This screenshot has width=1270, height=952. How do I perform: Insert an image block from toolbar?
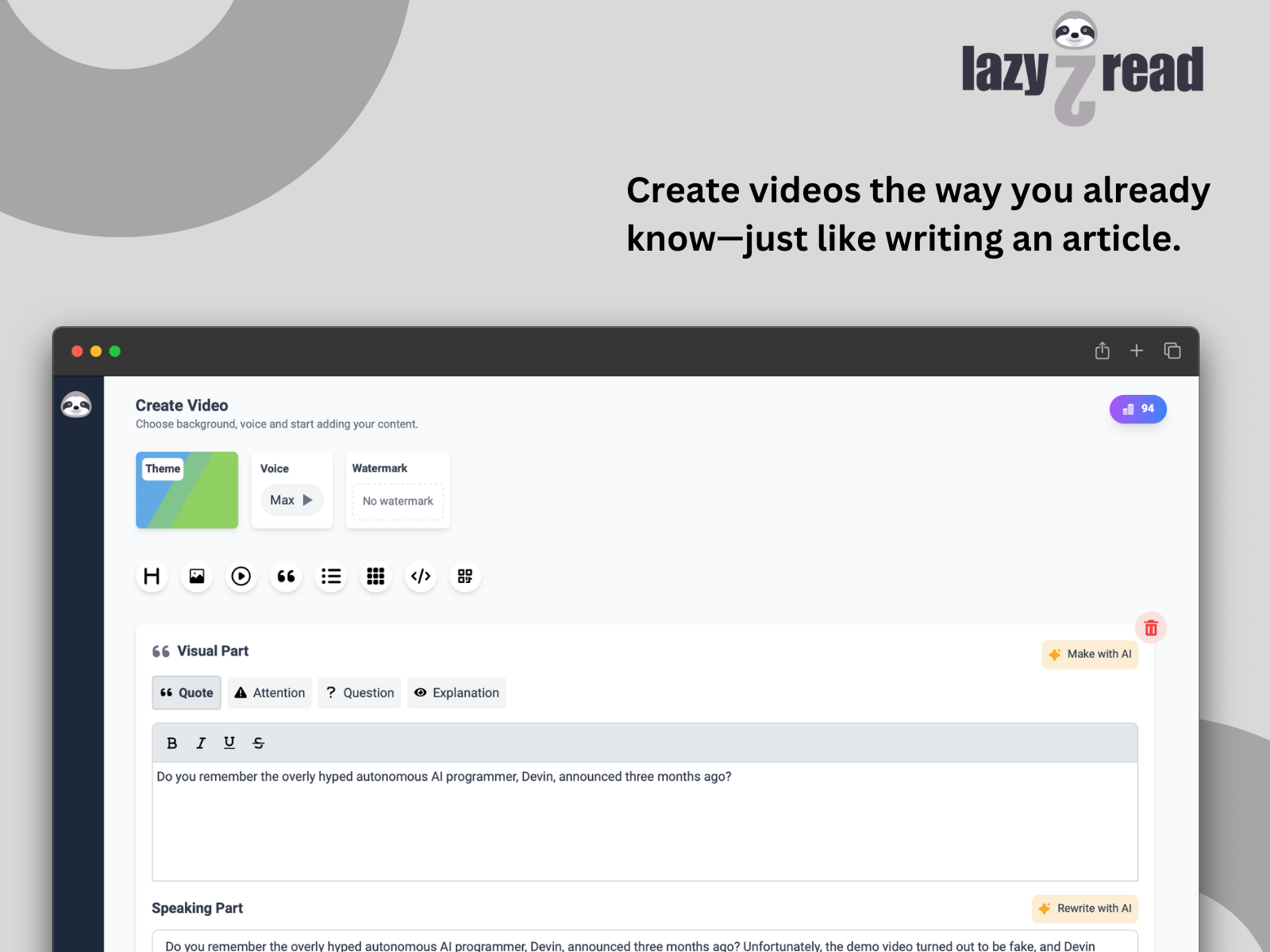[x=197, y=576]
